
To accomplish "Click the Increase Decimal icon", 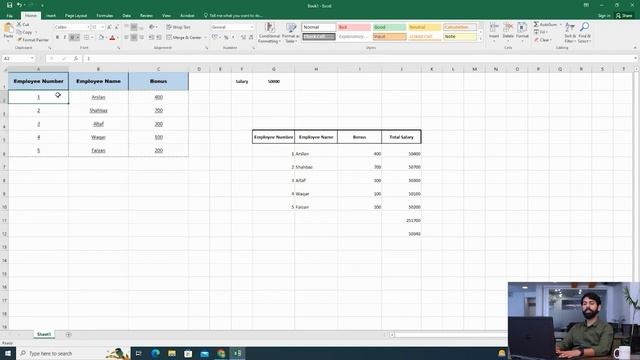I will (243, 38).
